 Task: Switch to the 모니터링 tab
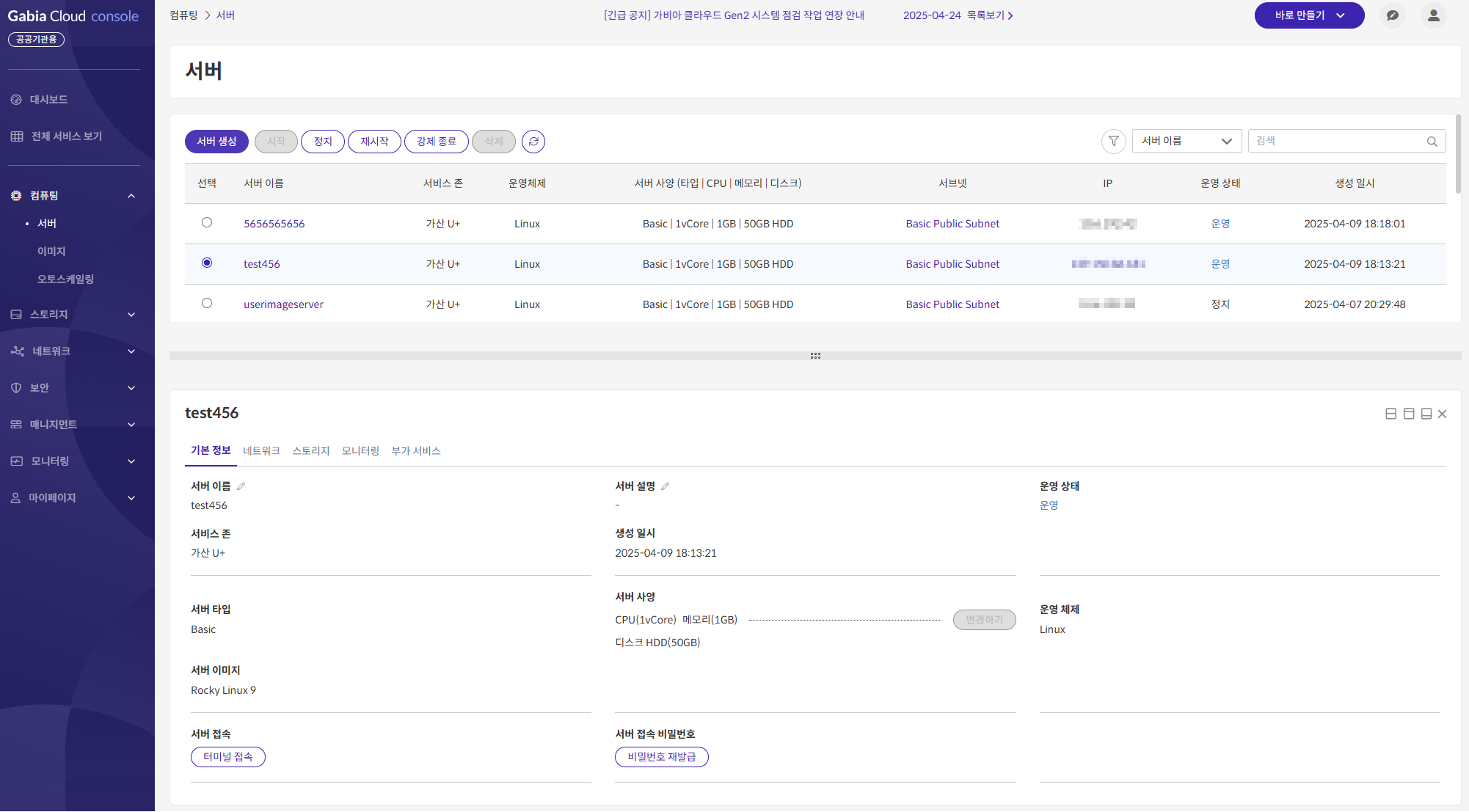[360, 451]
